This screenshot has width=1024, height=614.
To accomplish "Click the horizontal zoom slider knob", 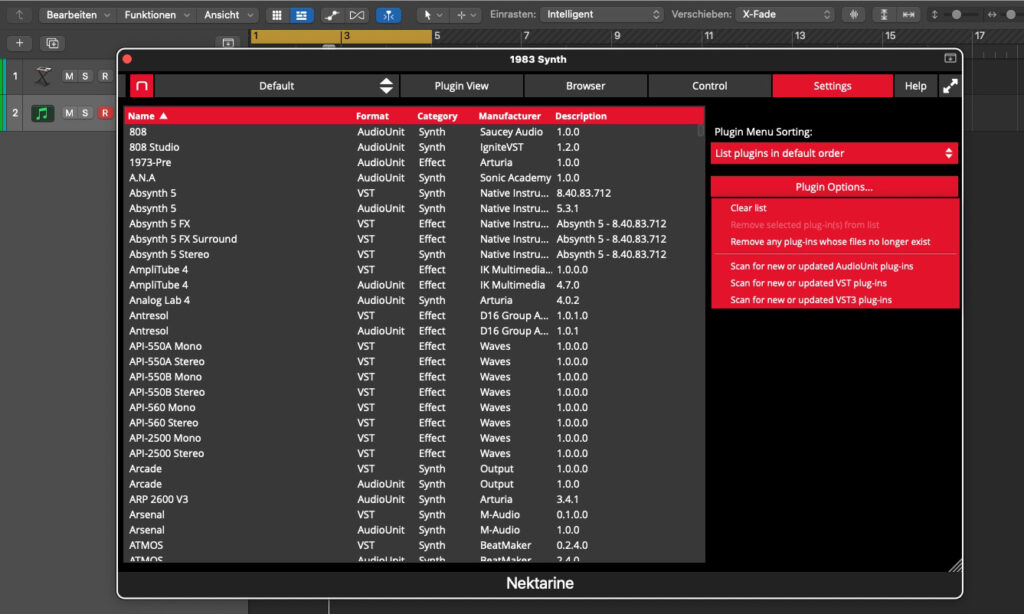I will click(1011, 14).
